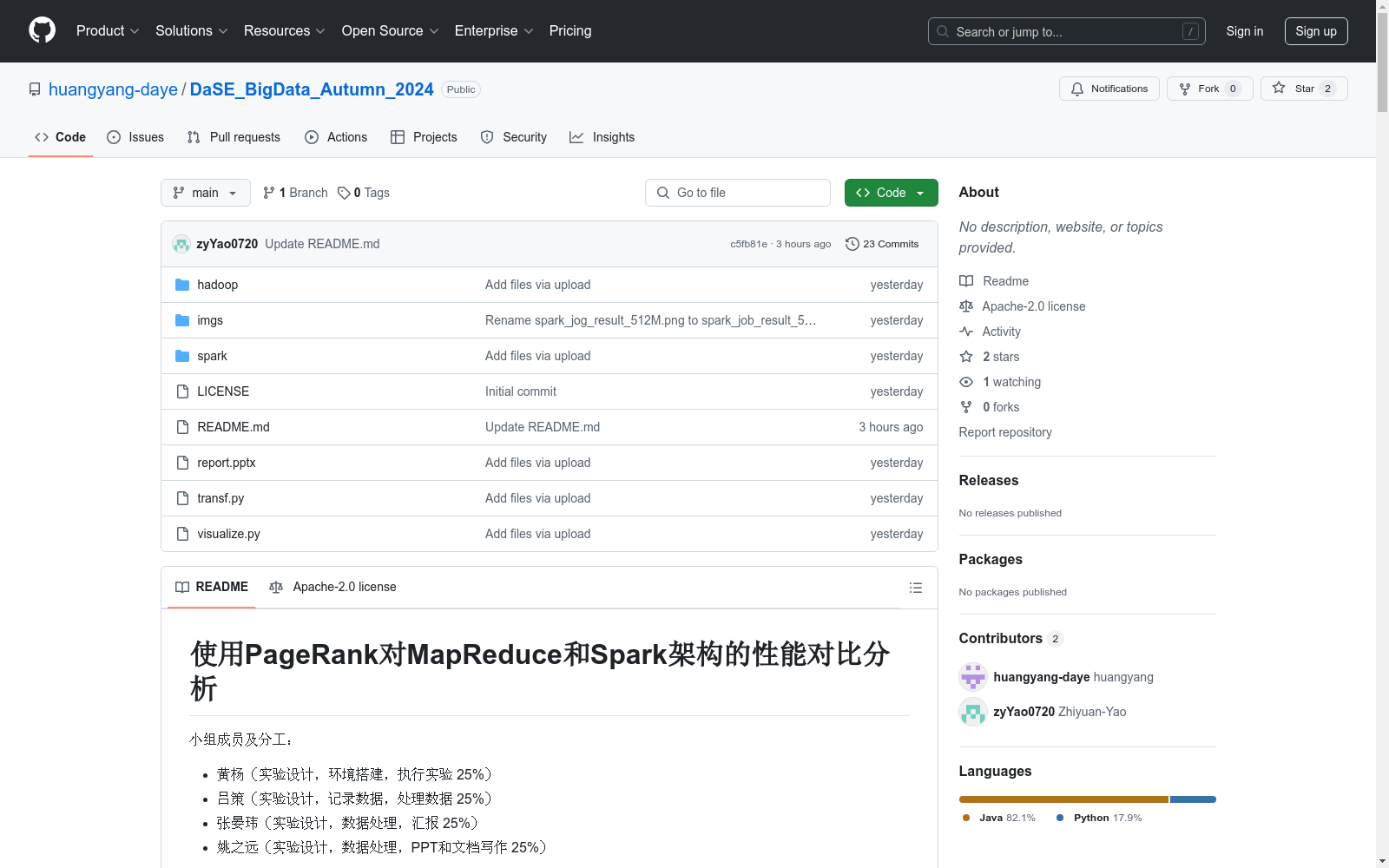
Task: Click the star icon beside 2 stars
Action: click(x=966, y=357)
